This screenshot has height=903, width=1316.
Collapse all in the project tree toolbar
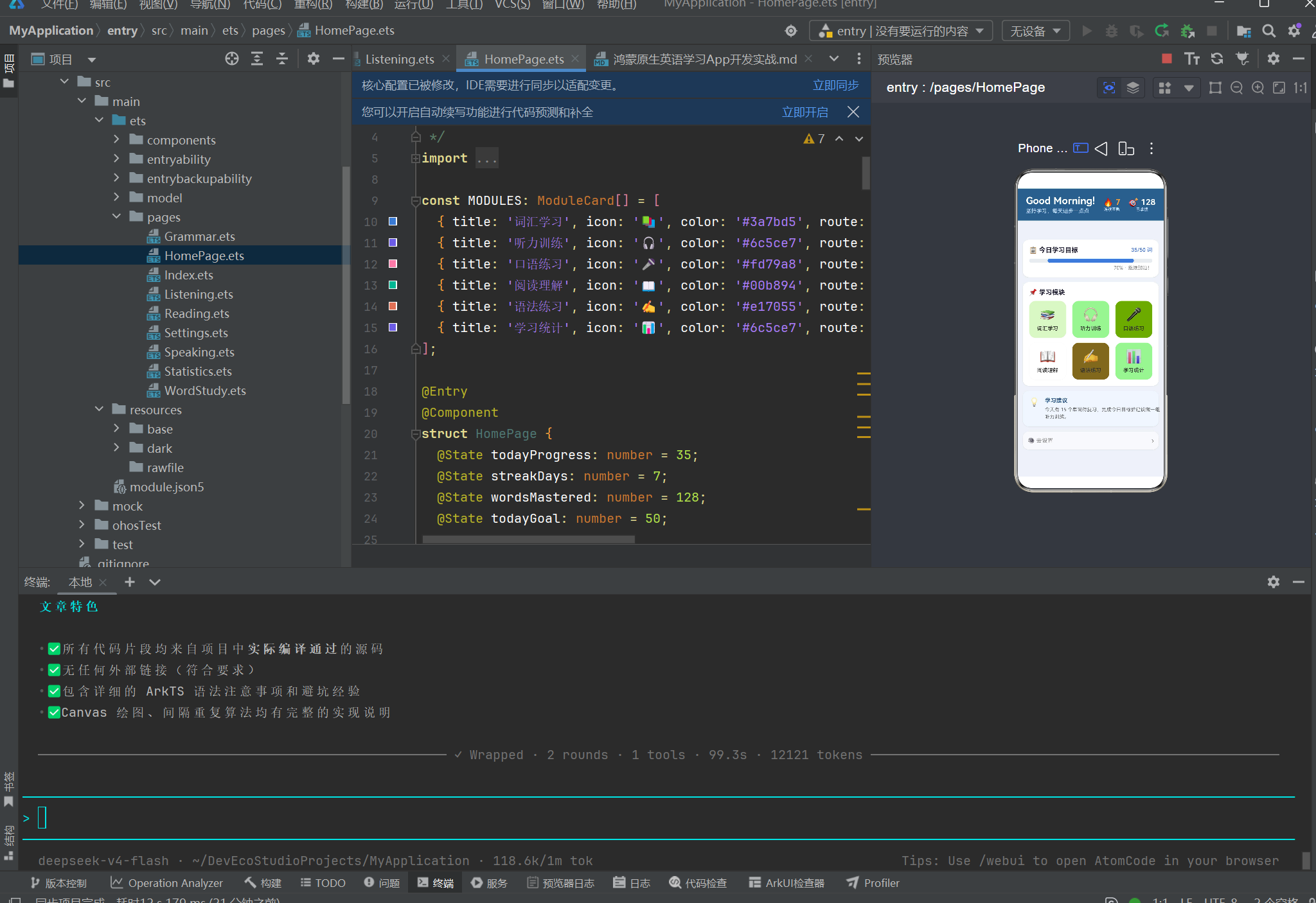pyautogui.click(x=282, y=59)
